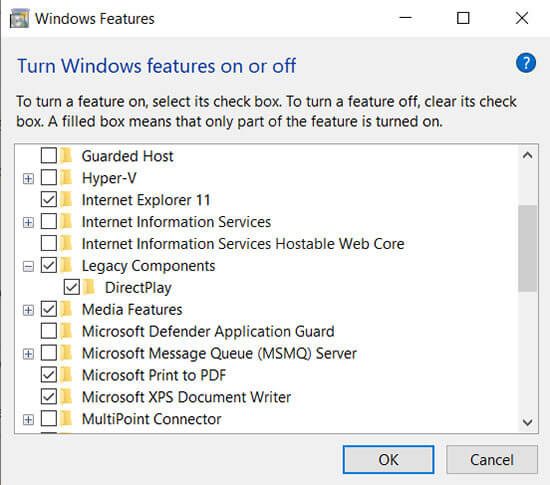Click folder icon beside Microsoft Defender Application Guard

pos(66,331)
